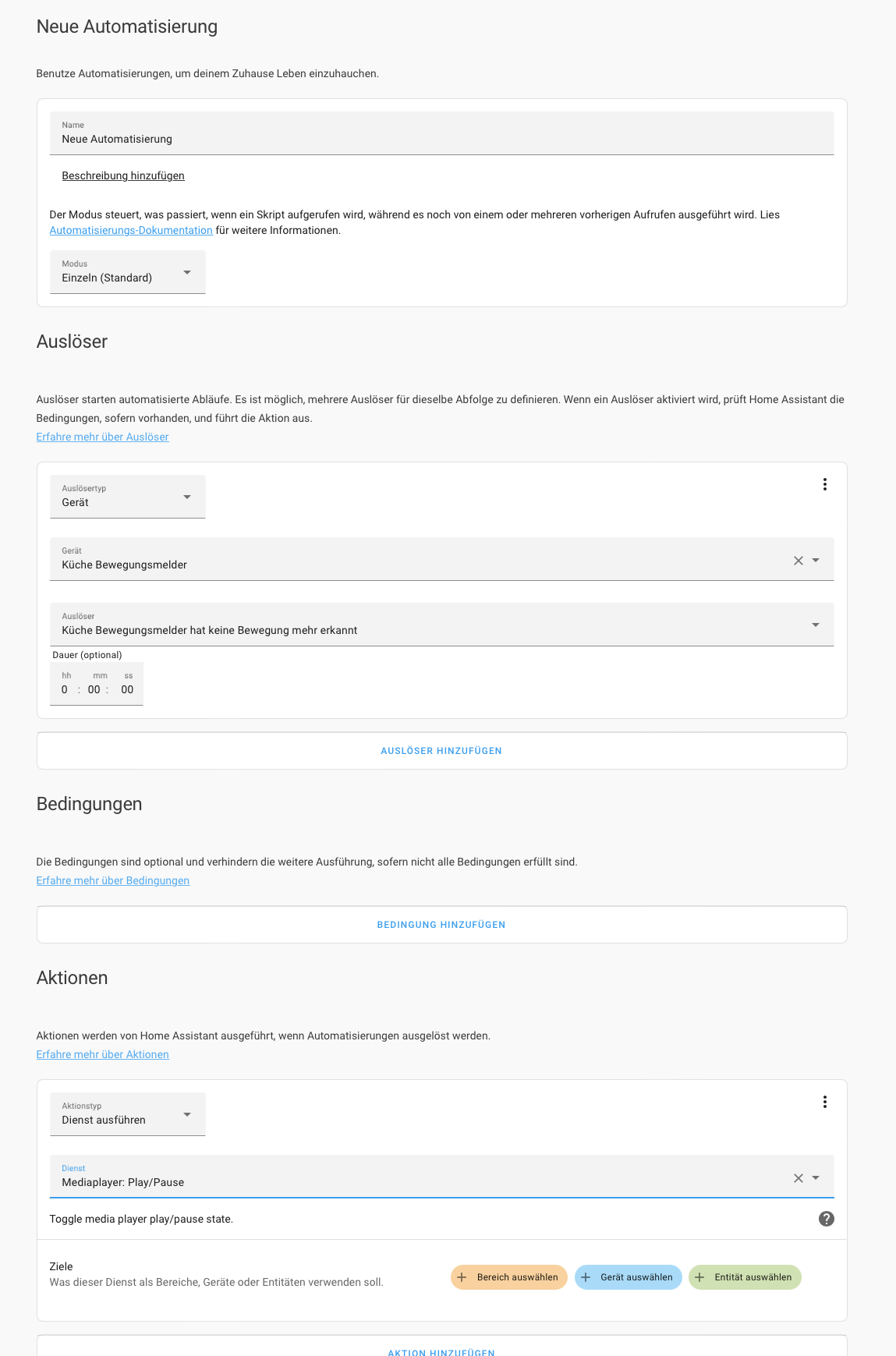Image resolution: width=896 pixels, height=1356 pixels.
Task: Click the Gerät auswählen target chip
Action: tap(628, 1277)
